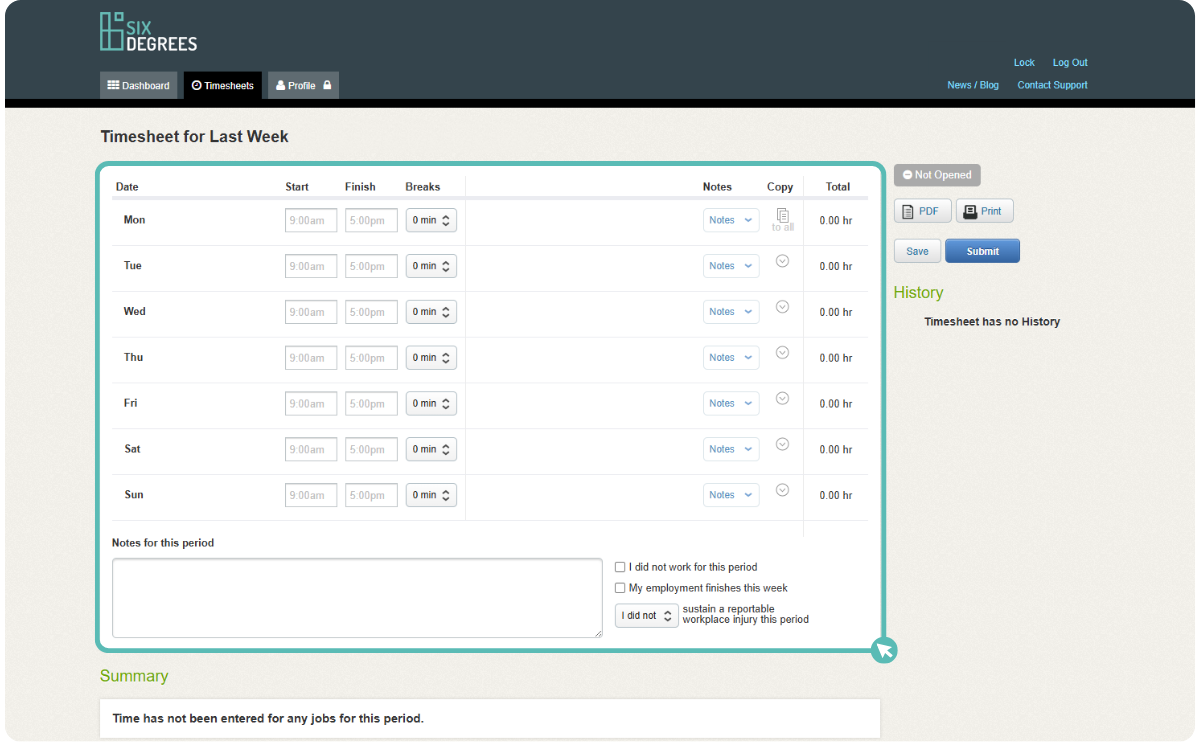This screenshot has width=1200, height=750.
Task: Click the grid icon on the Dashboard tab
Action: 113,85
